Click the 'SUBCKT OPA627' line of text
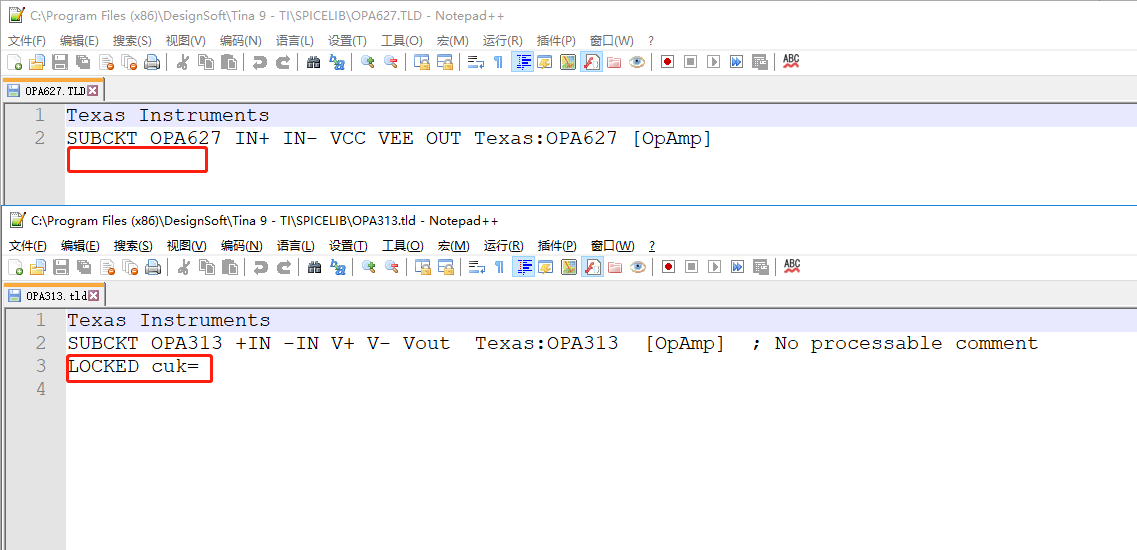This screenshot has height=550, width=1137. pyautogui.click(x=389, y=138)
